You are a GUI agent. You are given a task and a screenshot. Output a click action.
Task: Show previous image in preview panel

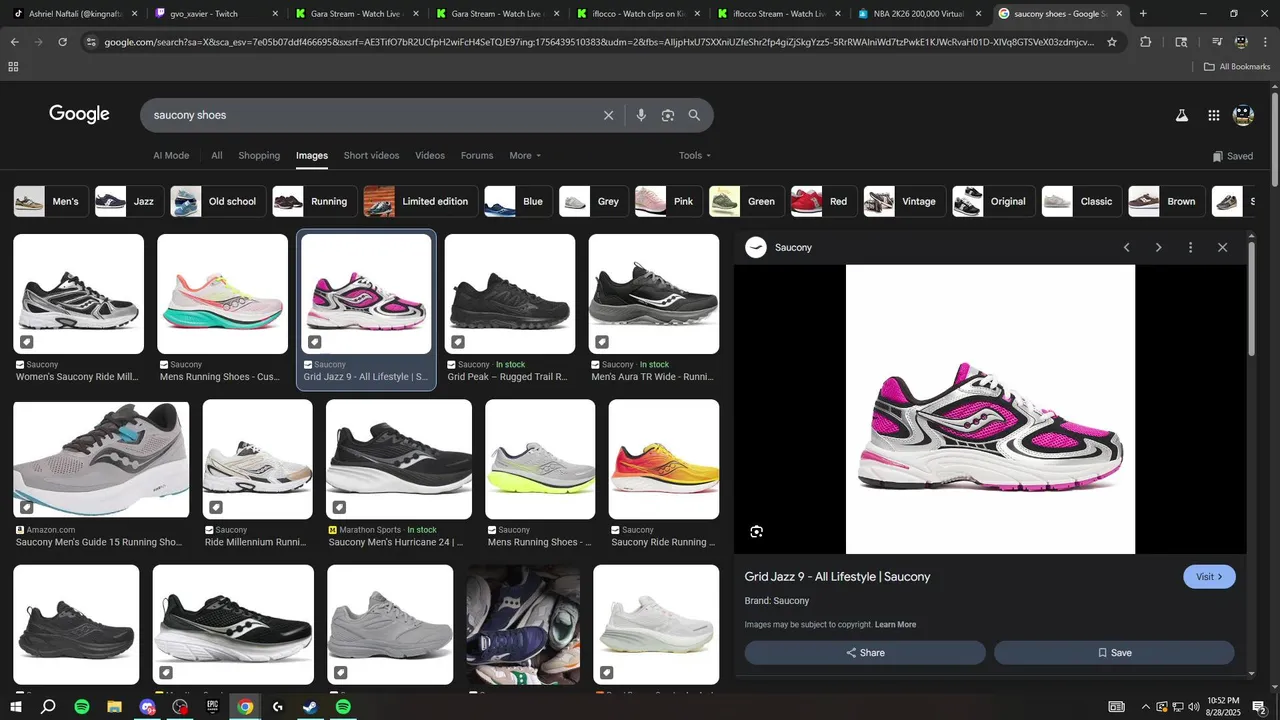tap(1127, 247)
